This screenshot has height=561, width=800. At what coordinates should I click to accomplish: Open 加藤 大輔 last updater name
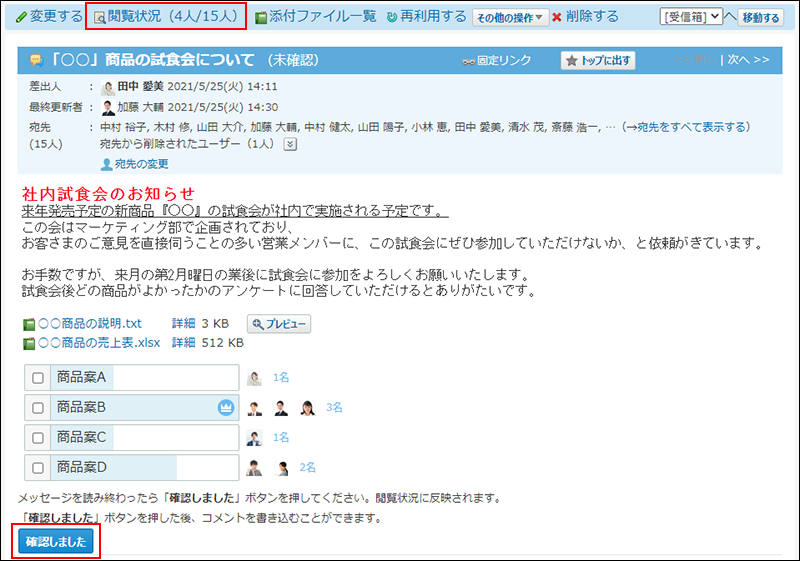pos(141,107)
